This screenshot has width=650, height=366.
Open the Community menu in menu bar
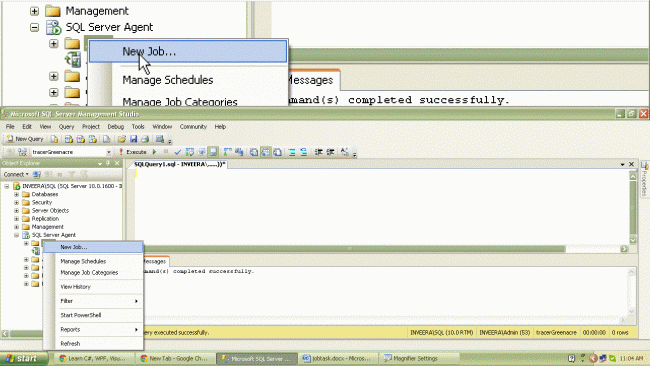(193, 126)
